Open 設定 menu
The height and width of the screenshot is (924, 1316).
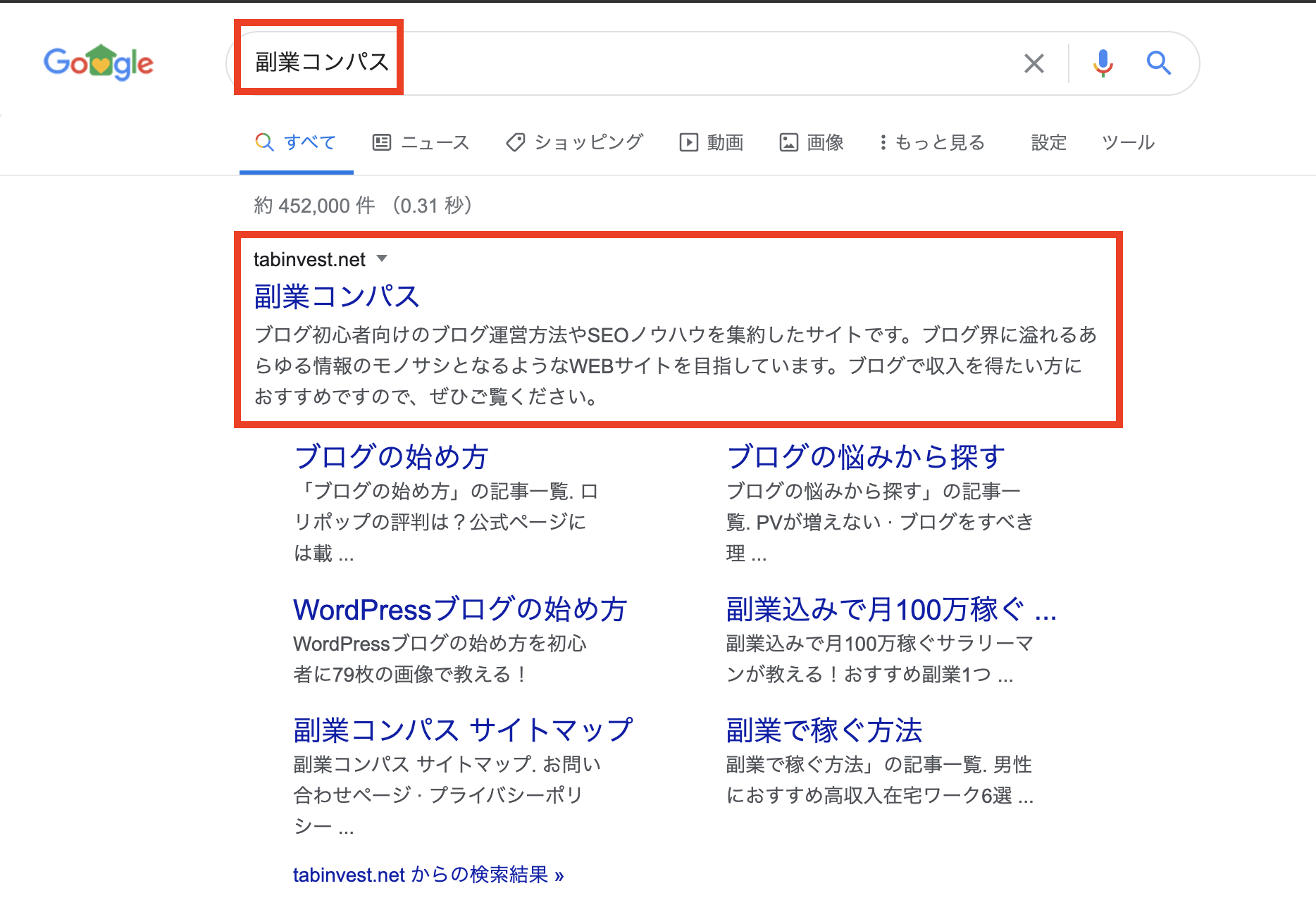[x=1049, y=142]
